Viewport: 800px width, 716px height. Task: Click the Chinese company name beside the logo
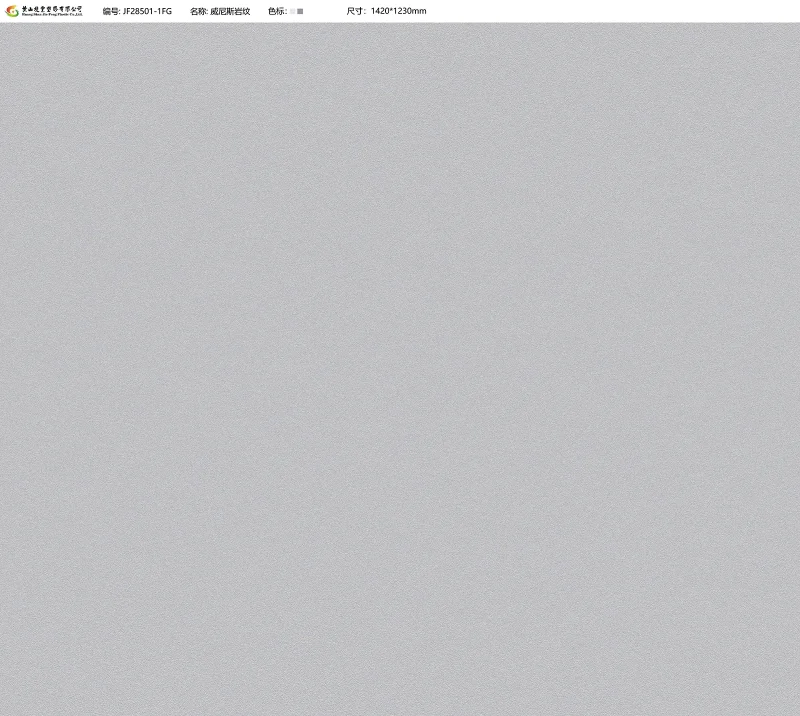coord(52,8)
